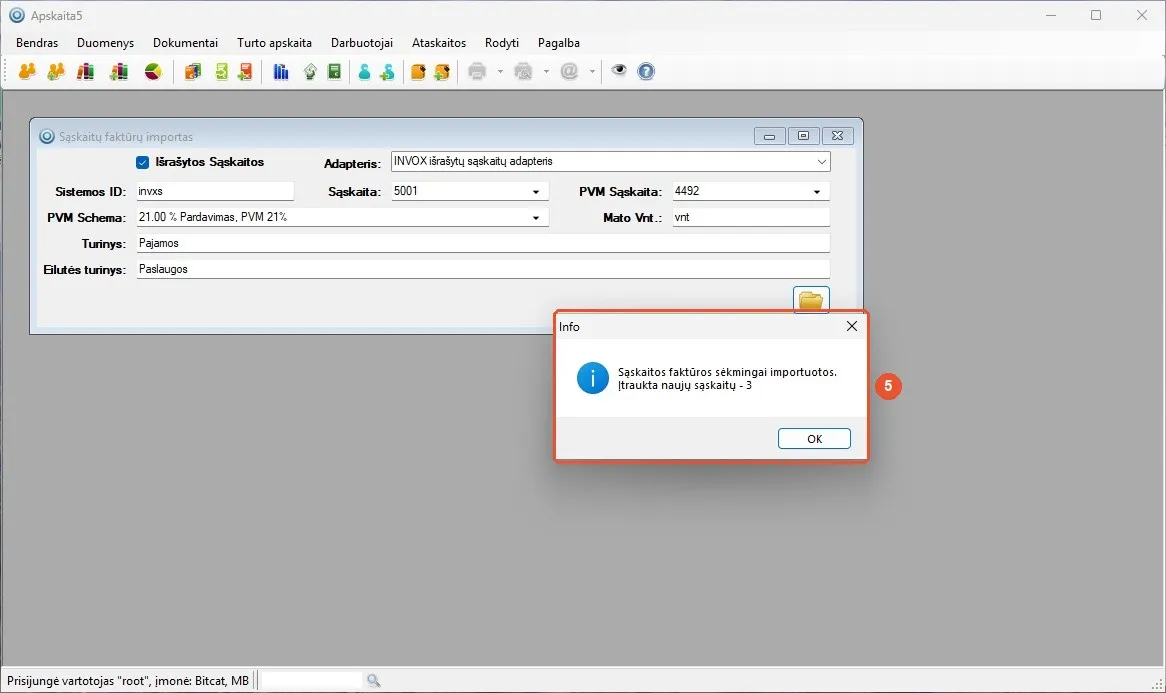
Task: Click the Mato Vnt. input field
Action: coord(751,217)
